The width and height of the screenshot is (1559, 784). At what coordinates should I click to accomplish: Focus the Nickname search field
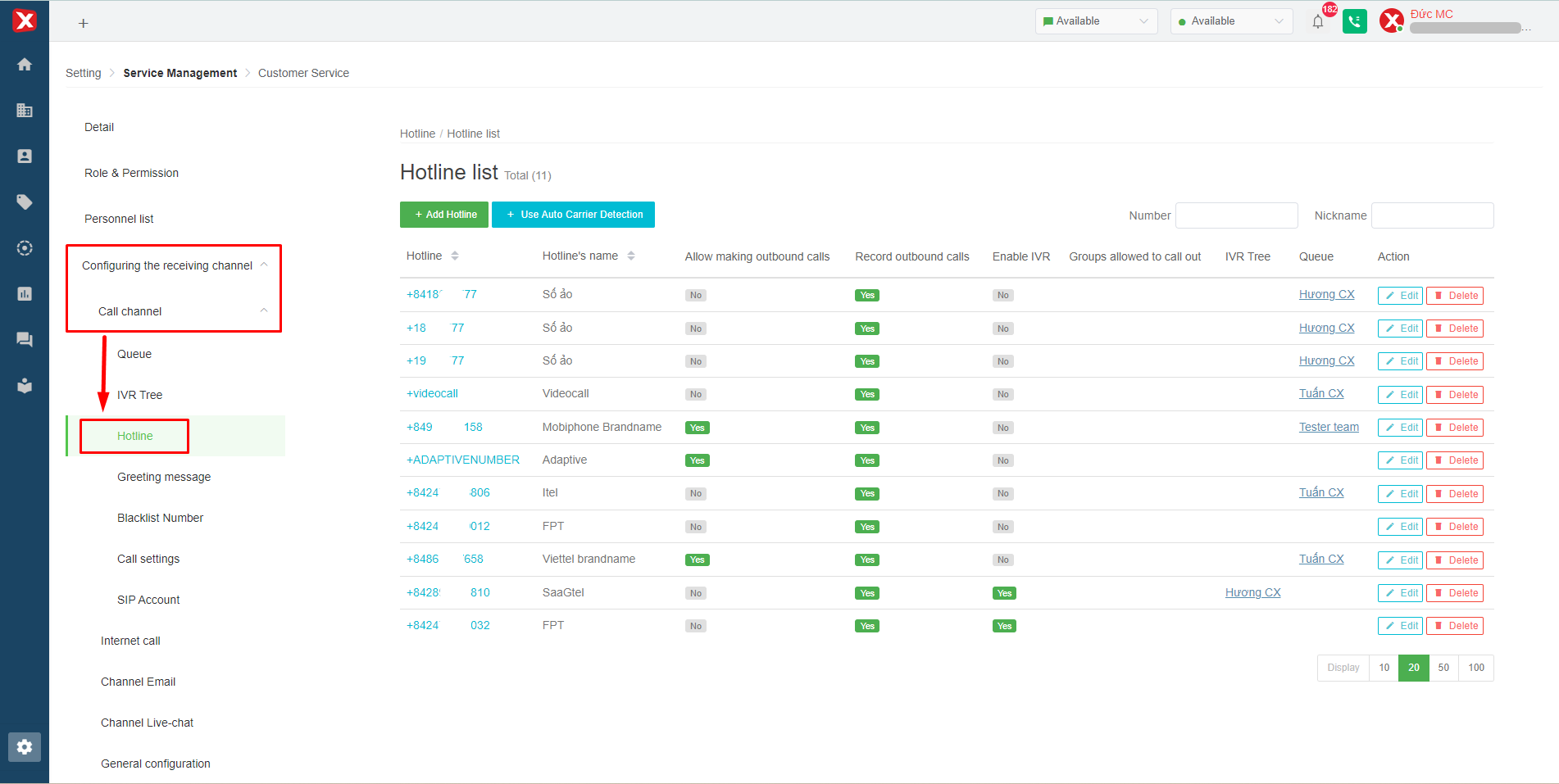[1432, 215]
